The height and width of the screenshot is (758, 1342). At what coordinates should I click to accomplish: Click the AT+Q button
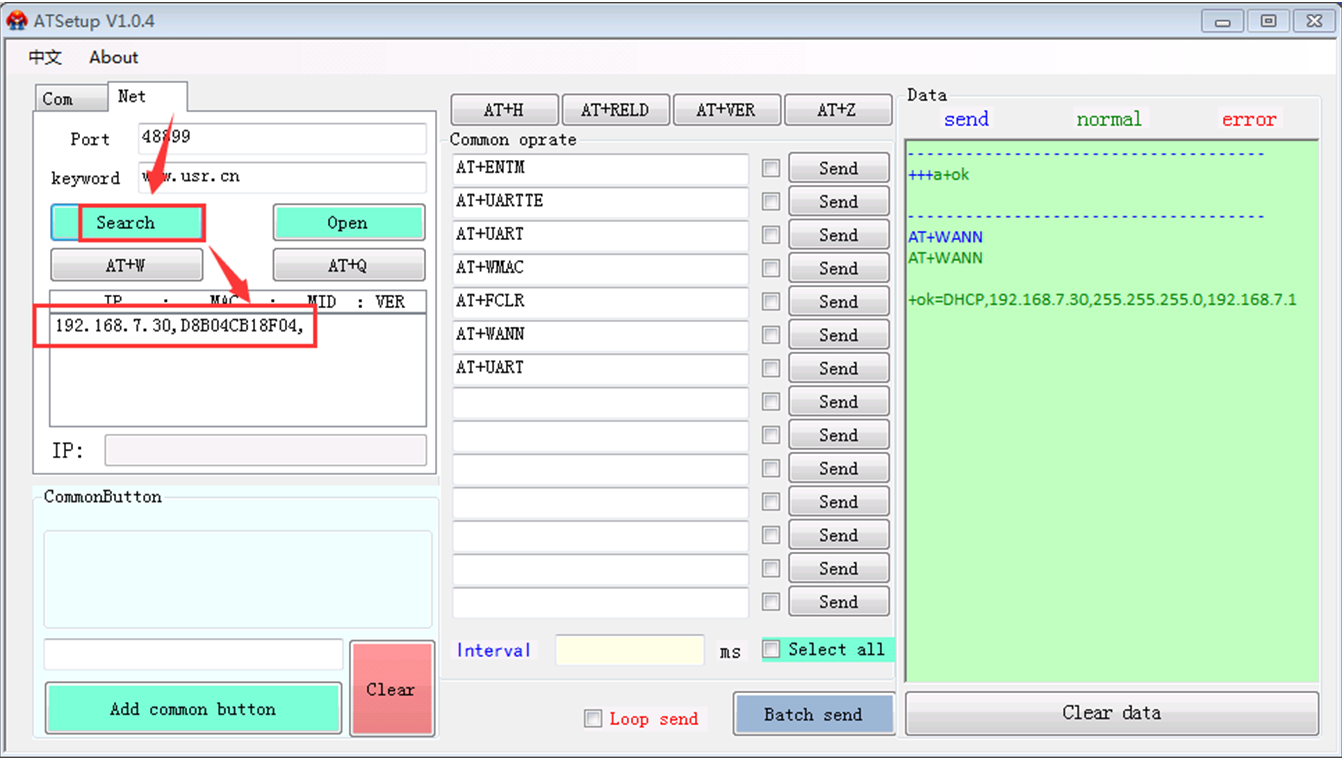pyautogui.click(x=348, y=266)
